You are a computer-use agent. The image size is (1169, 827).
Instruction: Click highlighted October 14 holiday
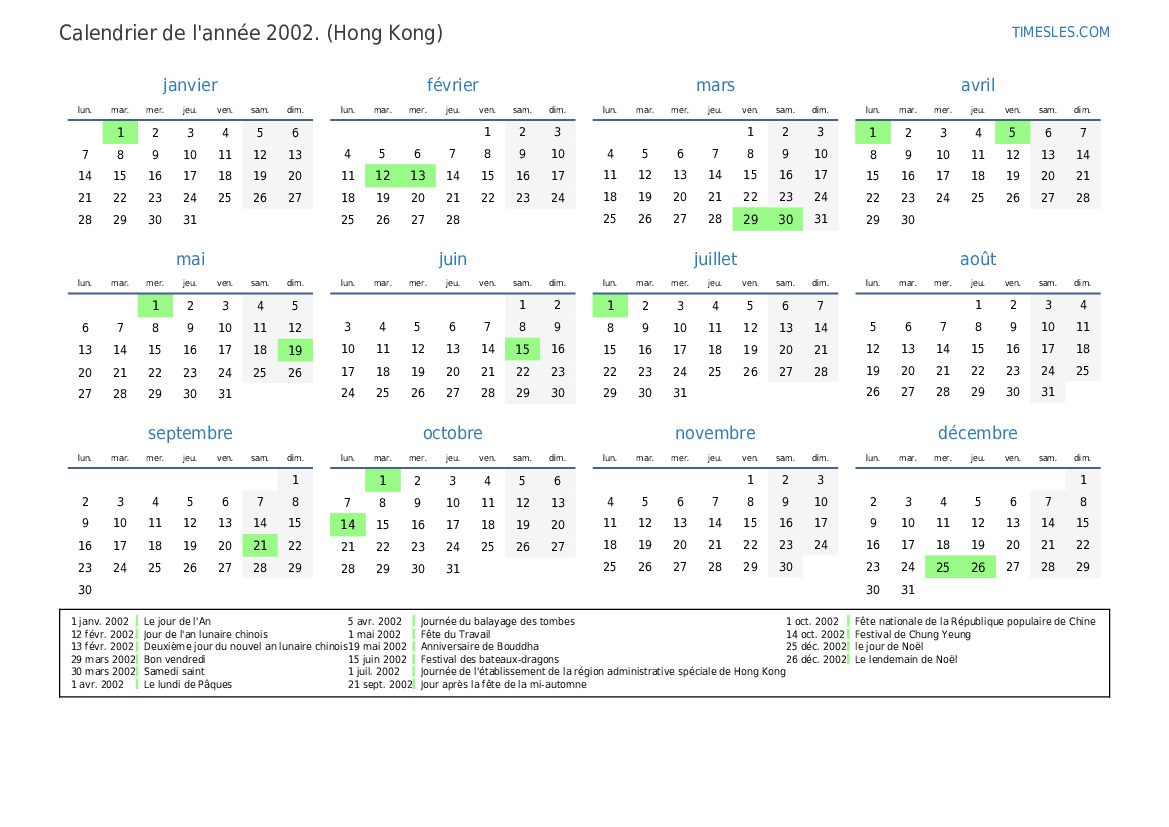pyautogui.click(x=347, y=525)
